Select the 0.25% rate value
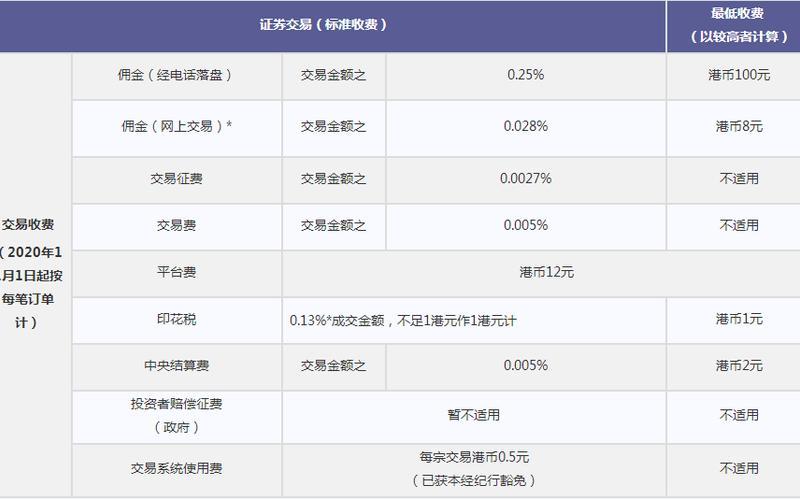 click(526, 75)
